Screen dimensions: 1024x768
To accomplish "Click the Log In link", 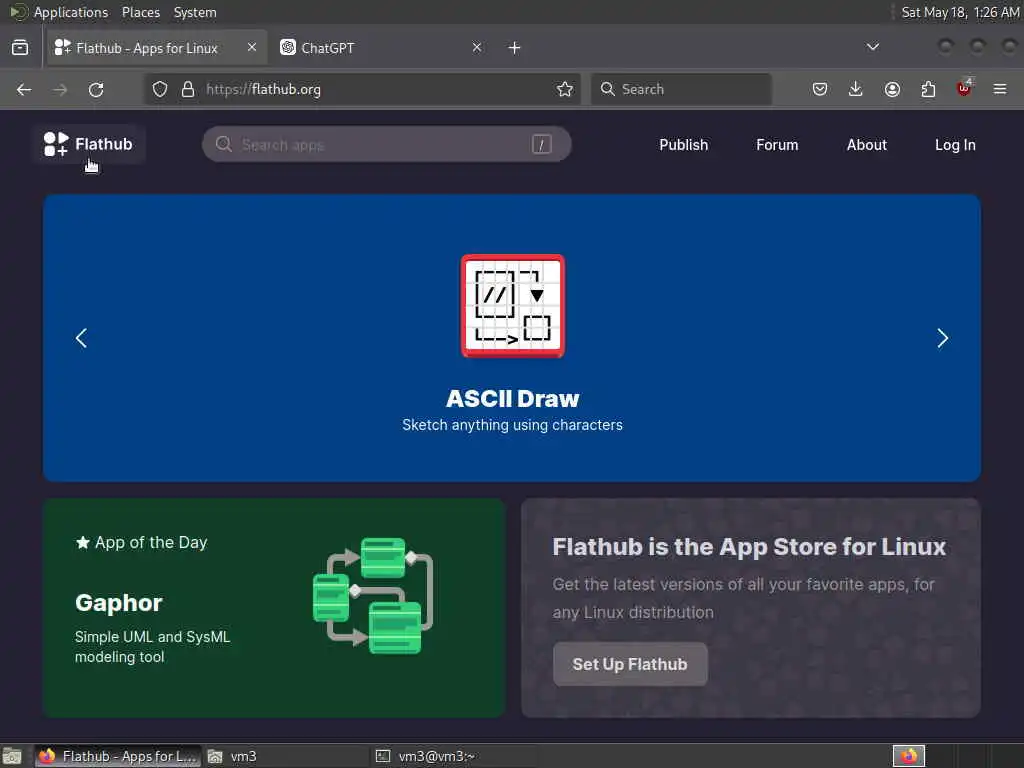I will [x=955, y=145].
